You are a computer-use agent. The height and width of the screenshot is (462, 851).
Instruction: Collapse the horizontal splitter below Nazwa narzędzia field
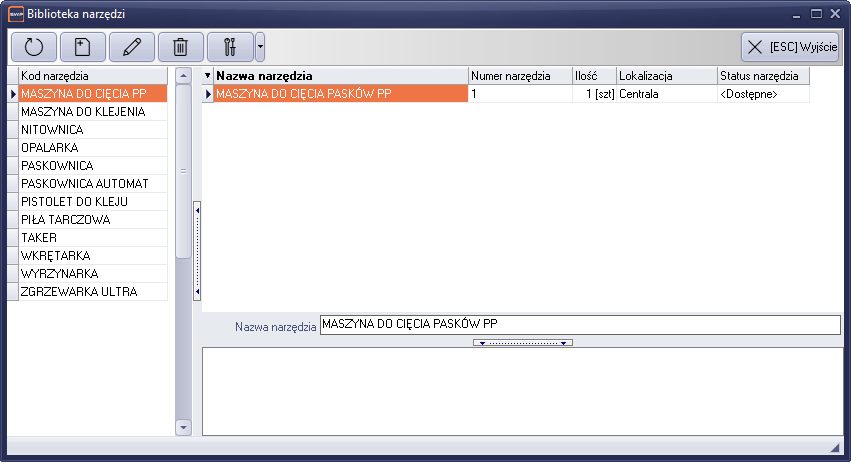(522, 343)
